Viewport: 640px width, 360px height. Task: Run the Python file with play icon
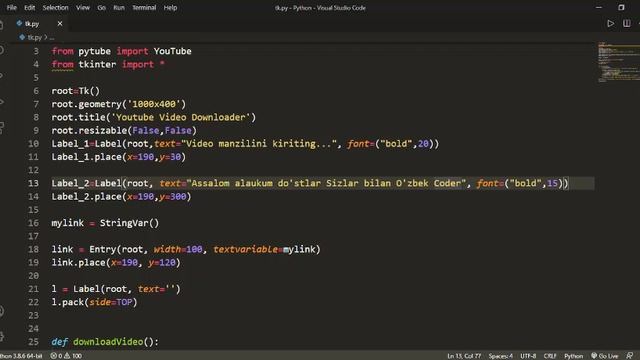(x=610, y=24)
